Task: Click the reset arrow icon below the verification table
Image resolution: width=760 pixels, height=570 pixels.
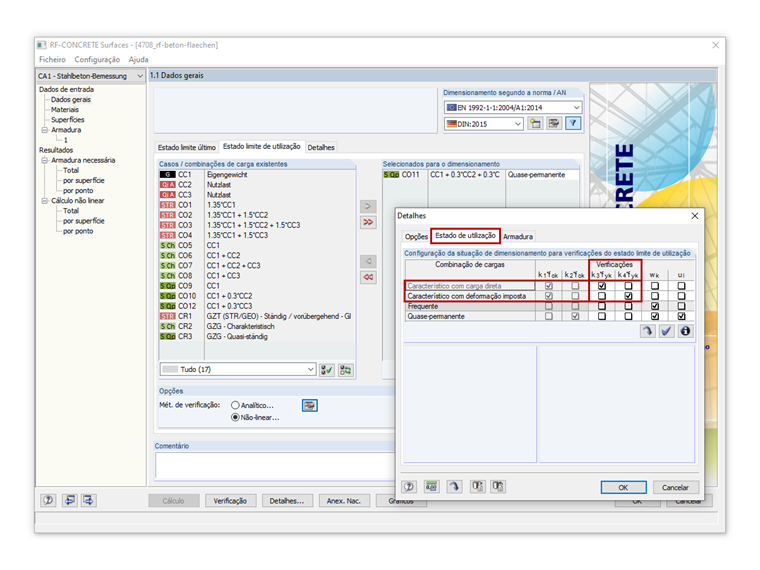Action: point(648,331)
